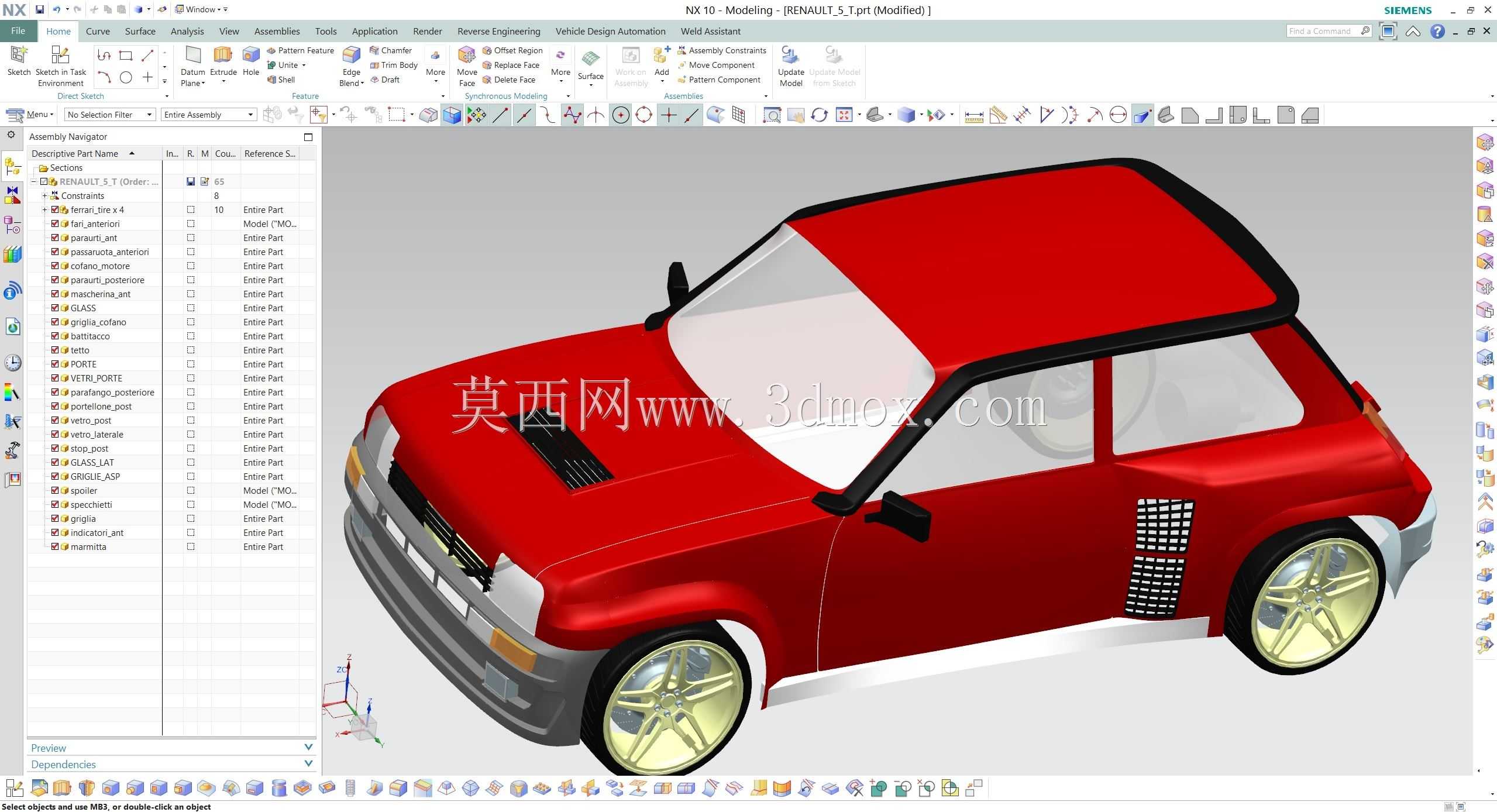The width and height of the screenshot is (1497, 812).
Task: Open the navigator settings gear
Action: pyautogui.click(x=11, y=135)
